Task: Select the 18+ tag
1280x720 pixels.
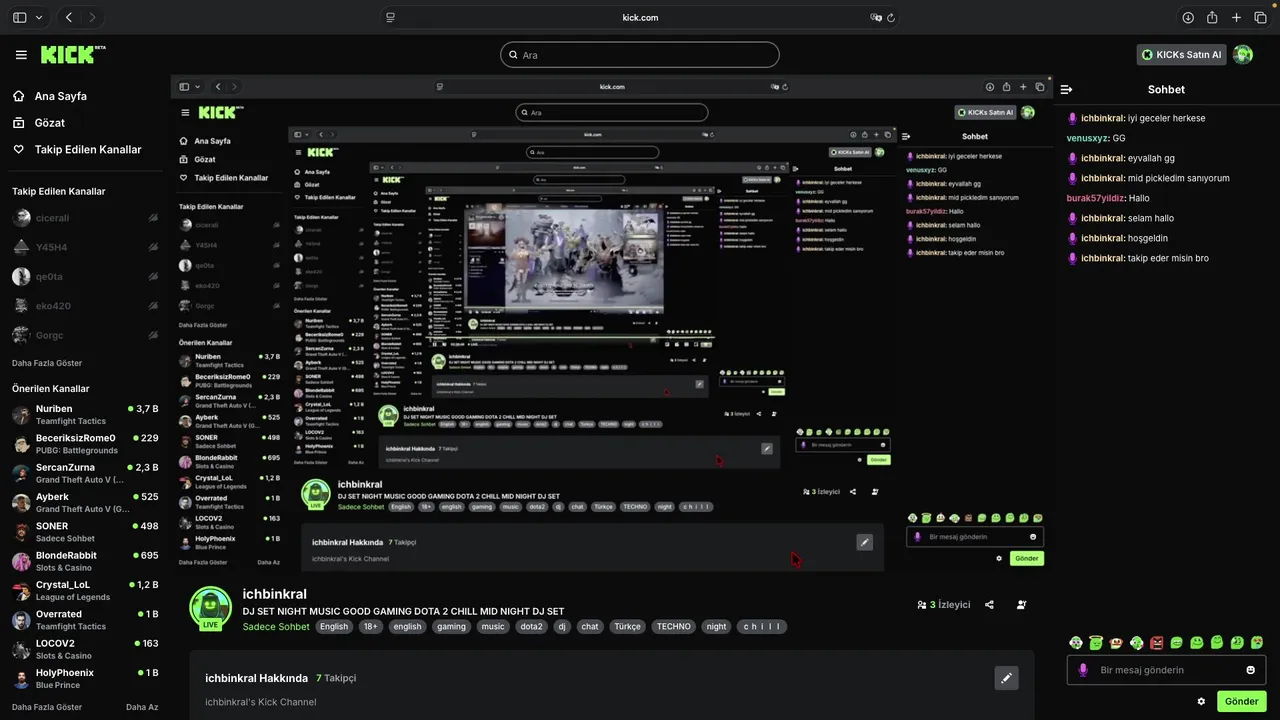Action: pyautogui.click(x=371, y=627)
